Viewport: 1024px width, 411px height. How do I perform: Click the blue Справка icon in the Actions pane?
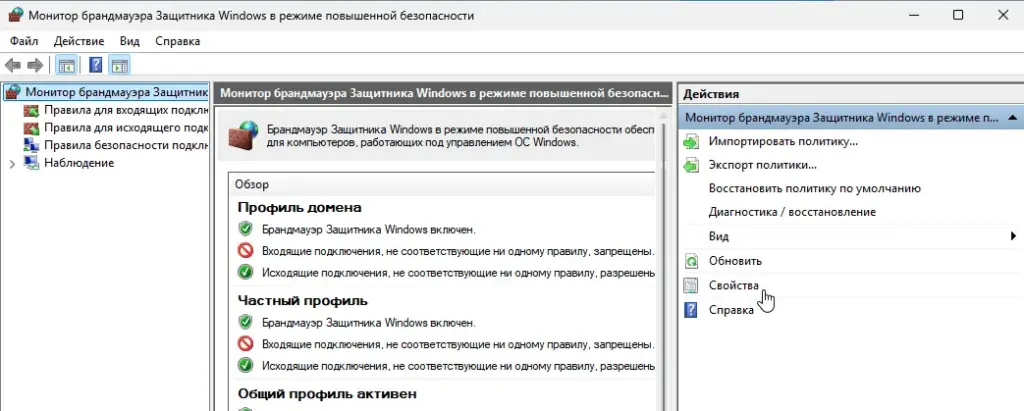point(691,310)
